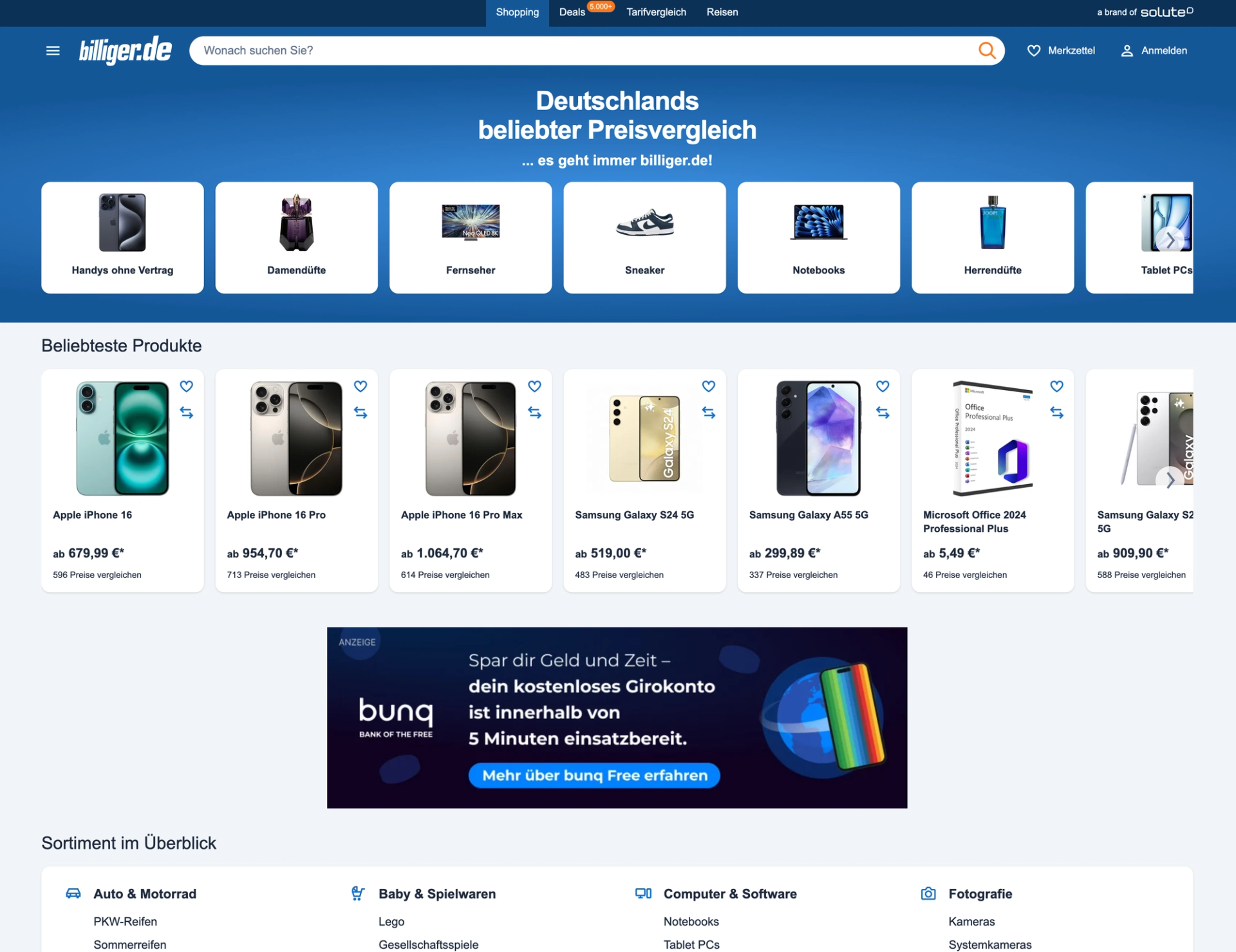Image resolution: width=1236 pixels, height=952 pixels.
Task: Click the Anmelden user icon
Action: click(x=1127, y=51)
